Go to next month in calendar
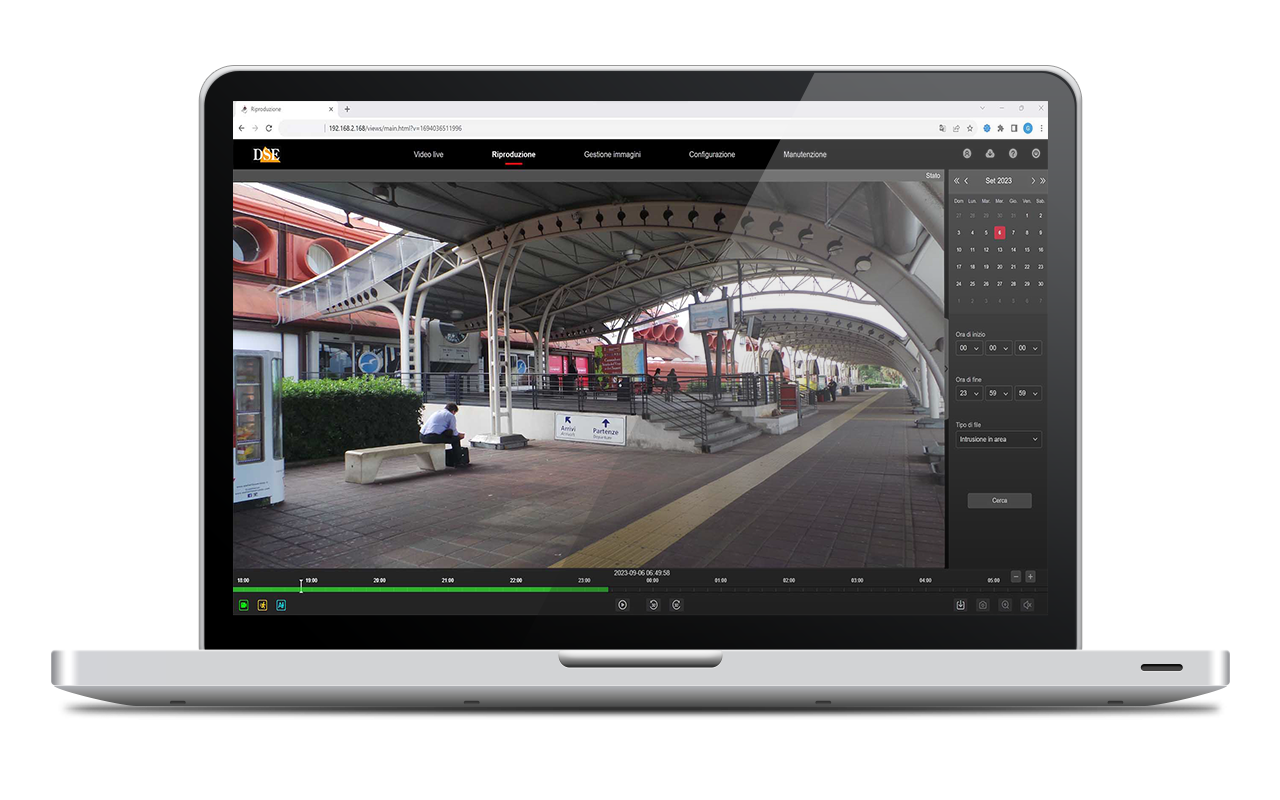1280x800 pixels. click(1033, 181)
